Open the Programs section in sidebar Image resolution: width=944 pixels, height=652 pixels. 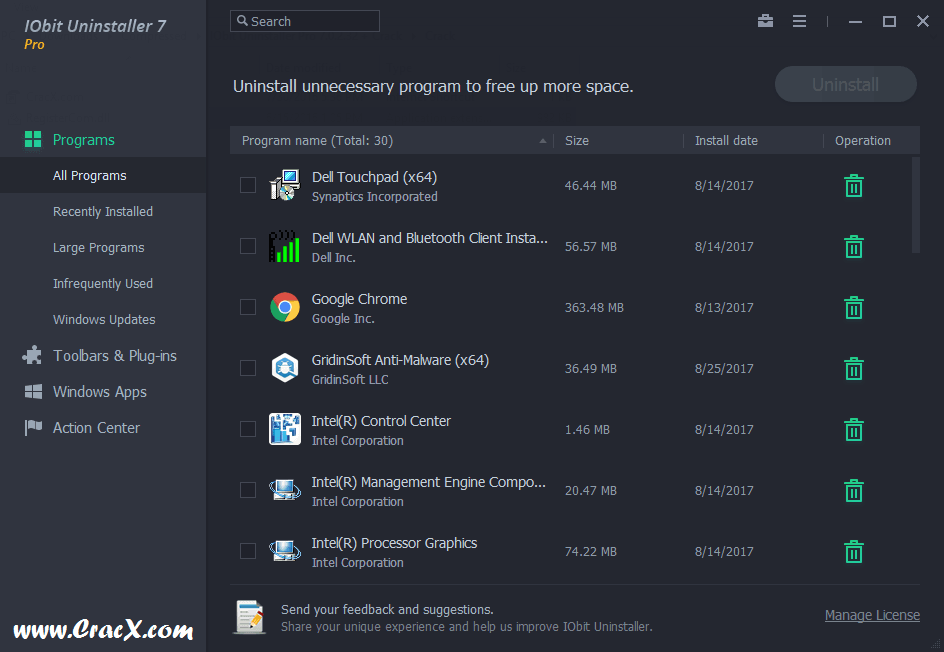(x=83, y=139)
